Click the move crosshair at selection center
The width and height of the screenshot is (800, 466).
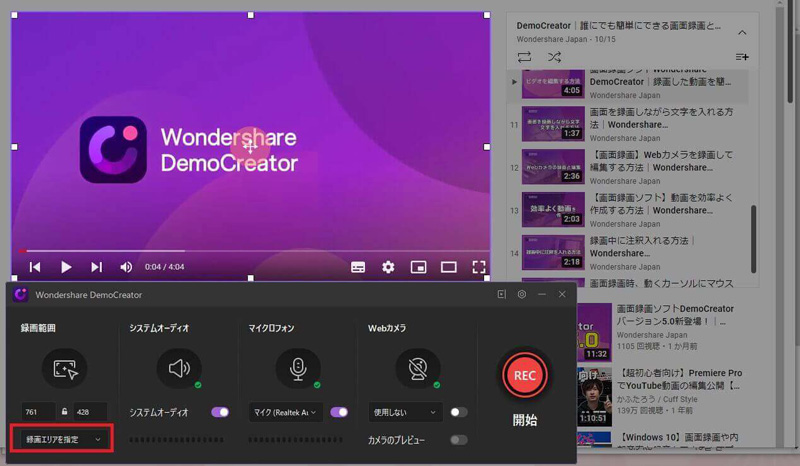250,147
